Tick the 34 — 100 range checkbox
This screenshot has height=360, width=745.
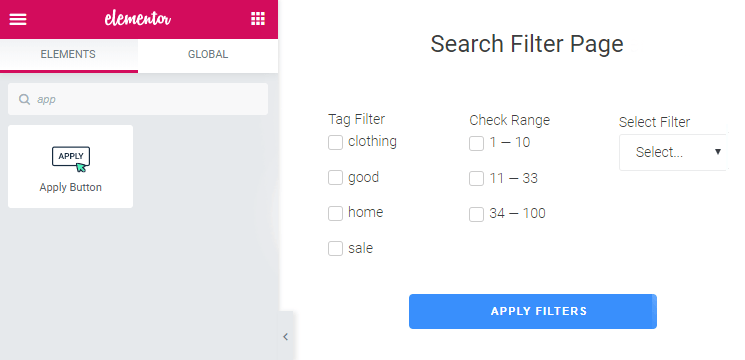pyautogui.click(x=477, y=214)
